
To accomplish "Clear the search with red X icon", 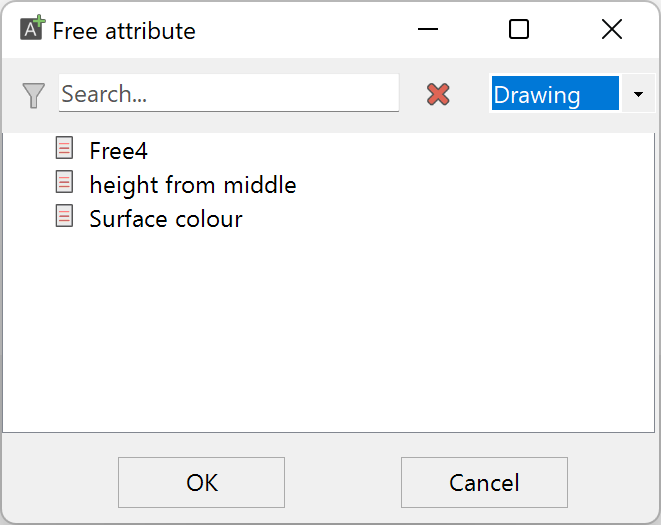I will [x=438, y=94].
